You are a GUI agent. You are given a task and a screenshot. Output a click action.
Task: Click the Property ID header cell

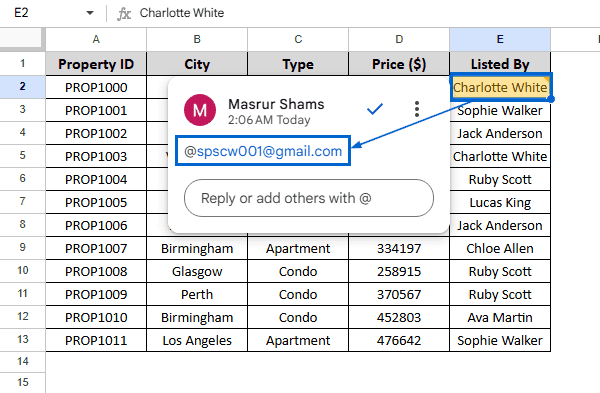click(96, 64)
